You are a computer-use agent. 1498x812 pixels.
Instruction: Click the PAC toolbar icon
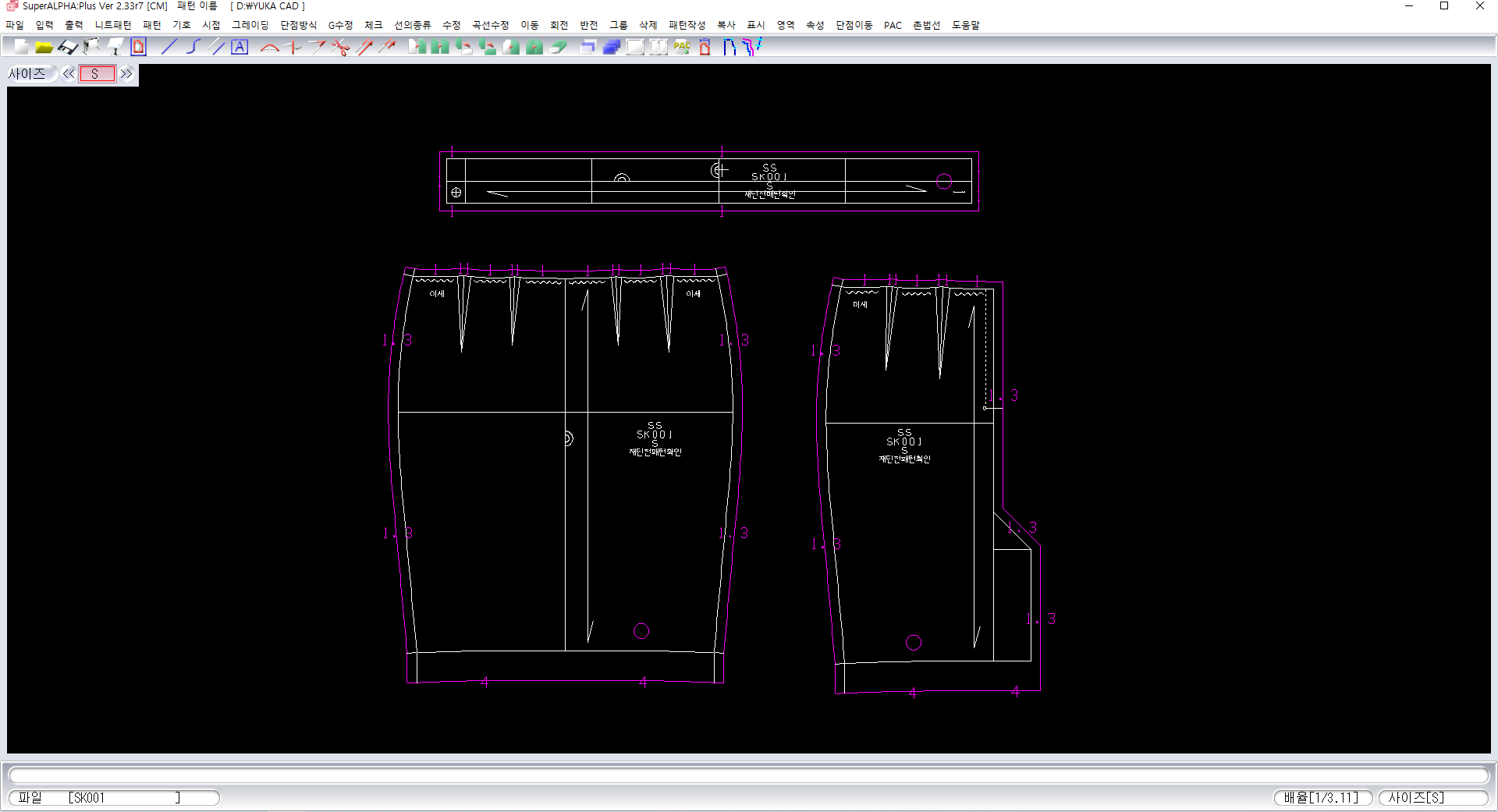[682, 47]
